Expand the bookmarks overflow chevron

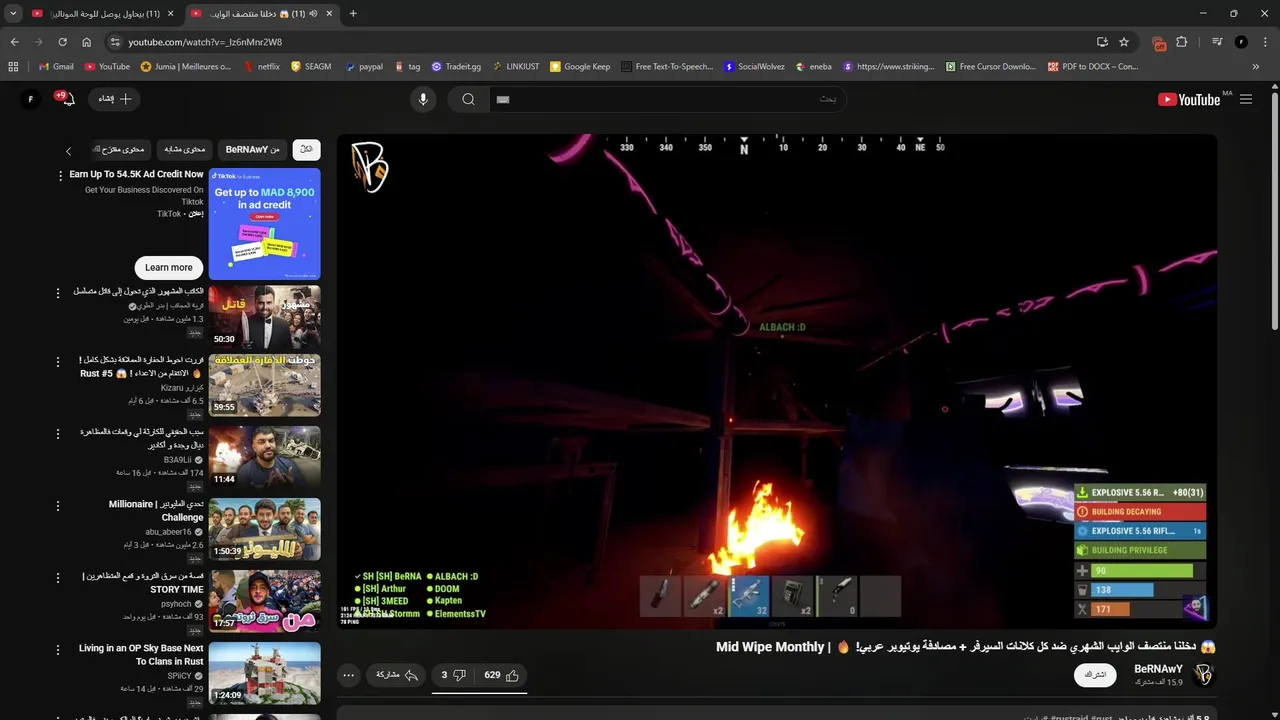(x=1256, y=66)
